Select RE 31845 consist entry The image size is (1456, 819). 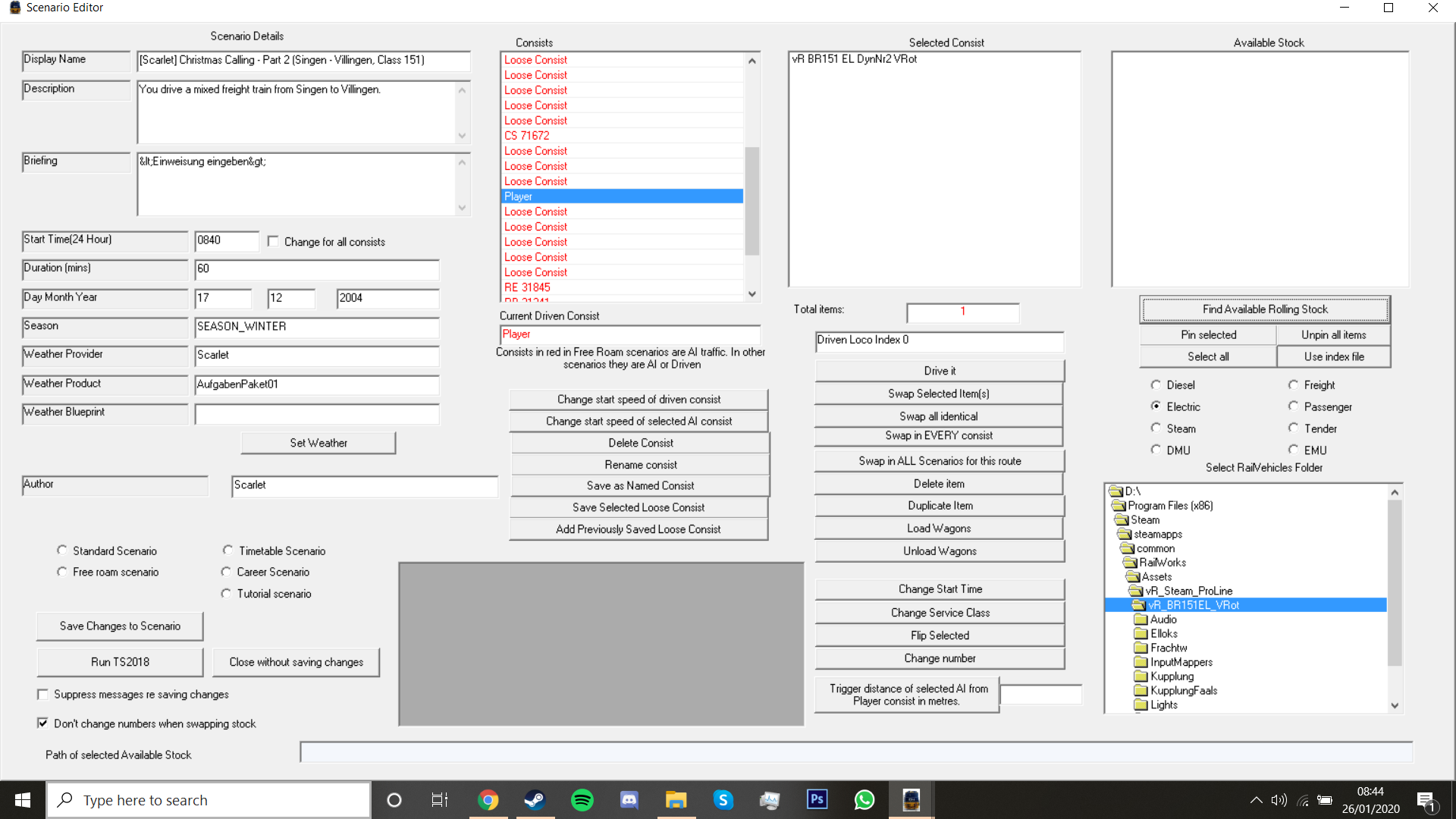(x=528, y=287)
